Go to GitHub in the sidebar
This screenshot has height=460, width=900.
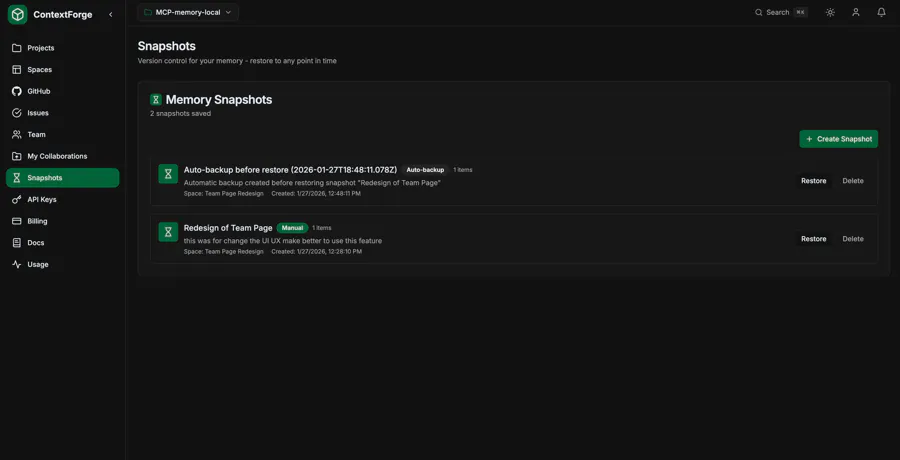pos(63,91)
